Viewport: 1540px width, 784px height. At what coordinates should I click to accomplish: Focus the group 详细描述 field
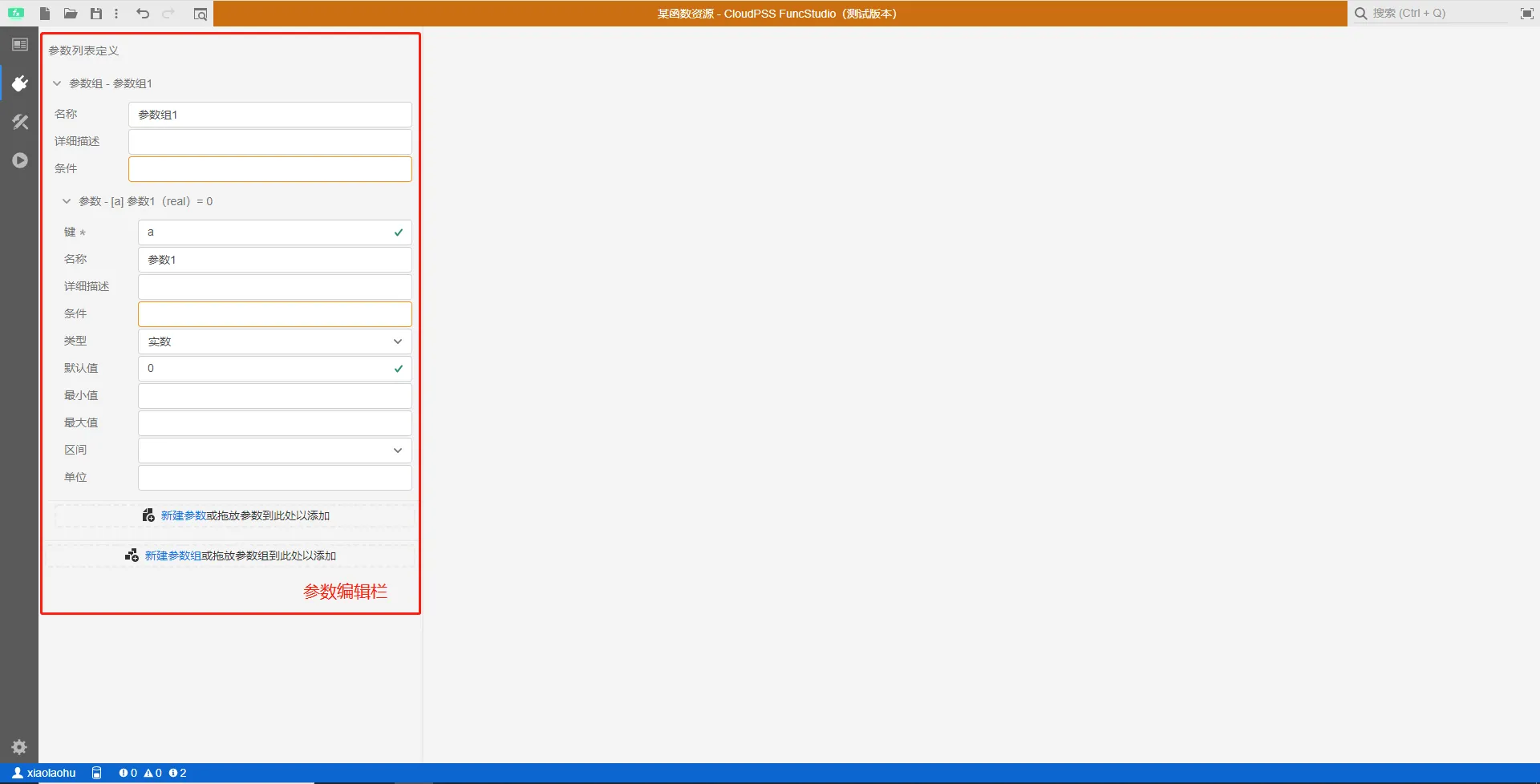270,142
